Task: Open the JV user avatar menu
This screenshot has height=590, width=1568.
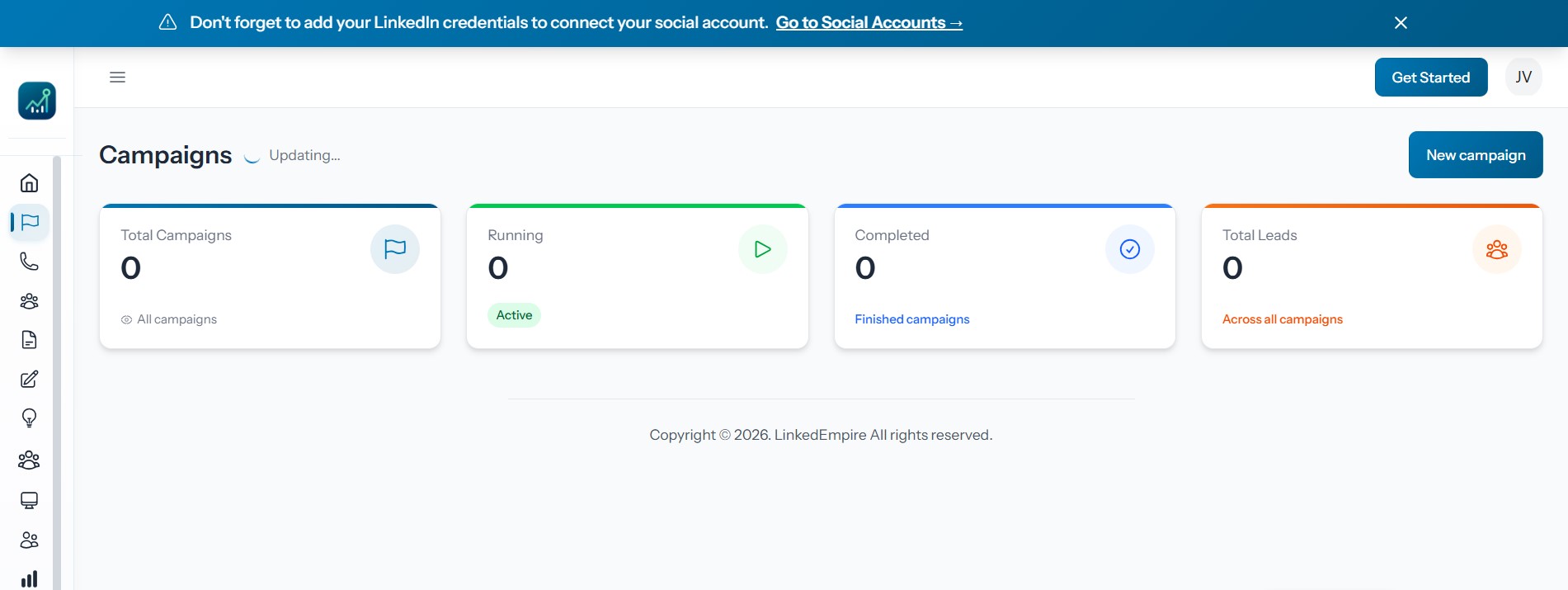Action: 1523,78
